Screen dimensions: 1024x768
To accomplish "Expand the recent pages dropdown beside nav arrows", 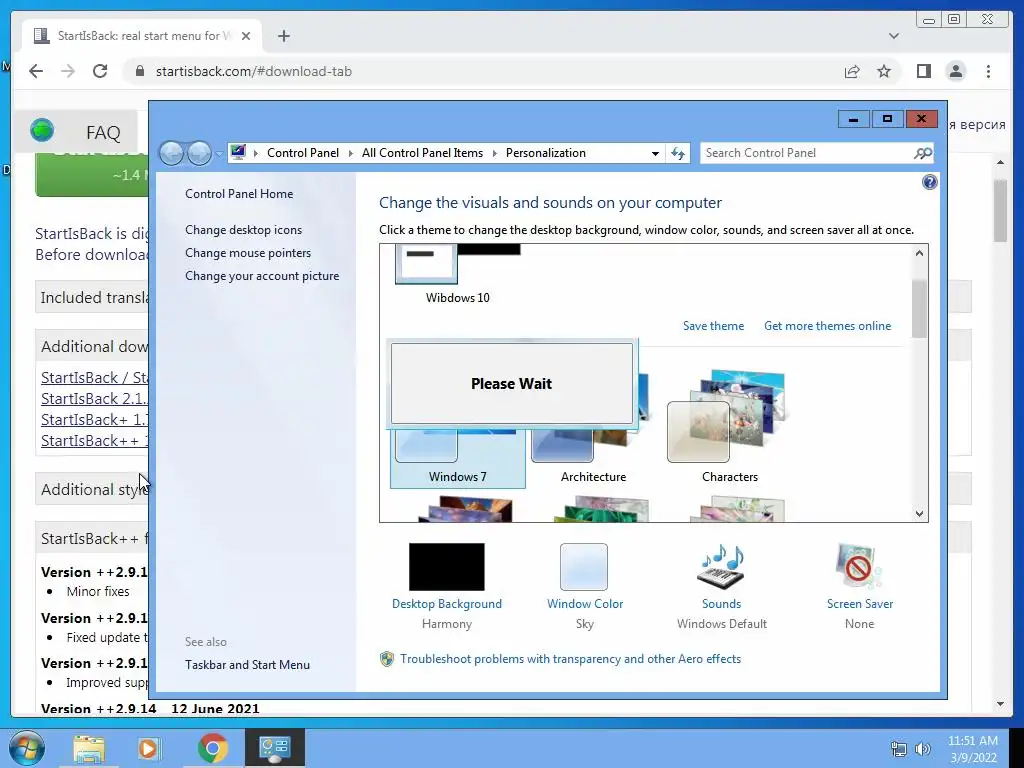I will 219,153.
